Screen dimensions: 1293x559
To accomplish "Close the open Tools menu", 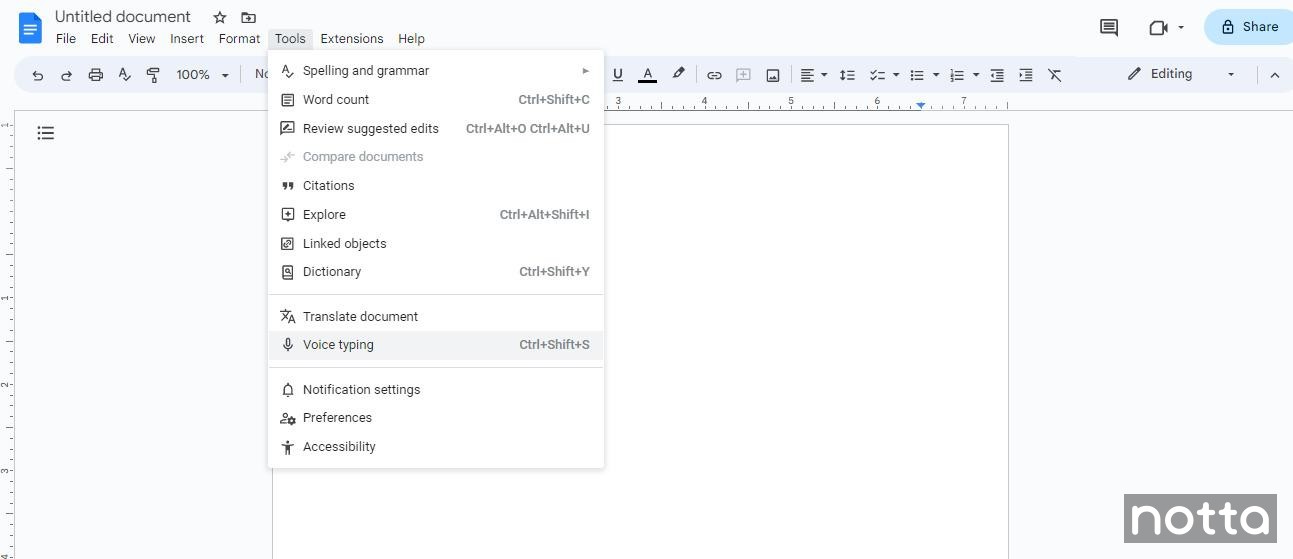I will (290, 39).
